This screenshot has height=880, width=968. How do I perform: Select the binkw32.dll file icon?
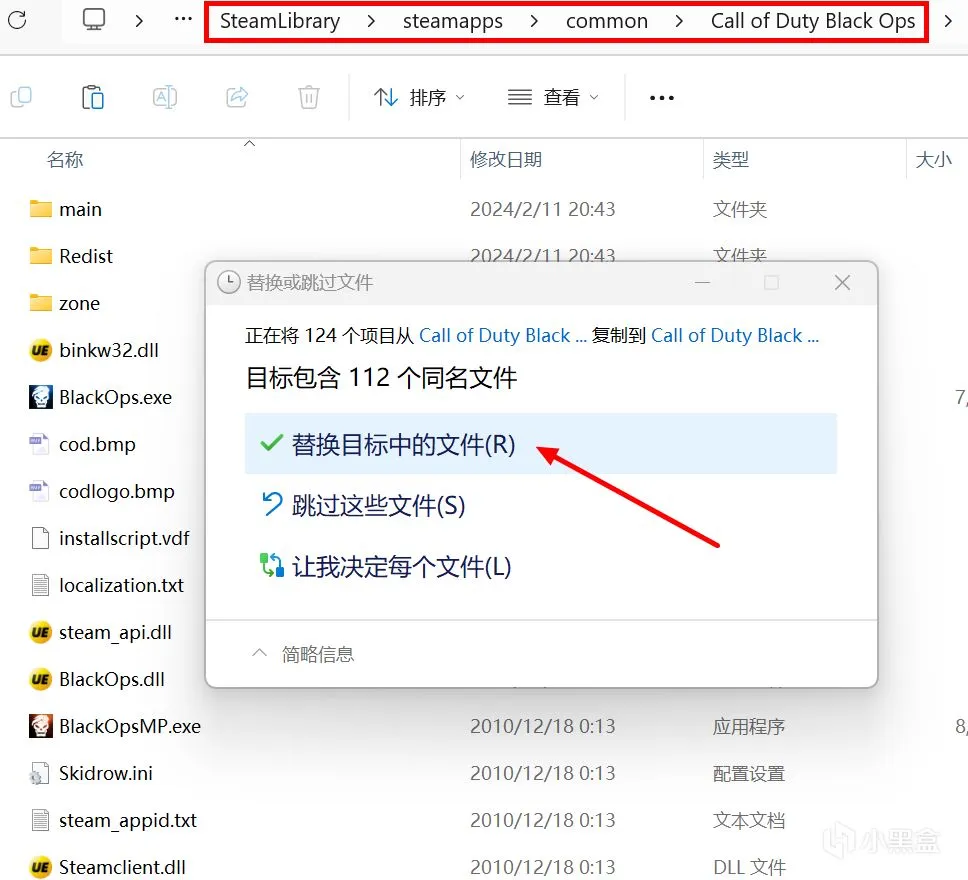click(x=41, y=350)
